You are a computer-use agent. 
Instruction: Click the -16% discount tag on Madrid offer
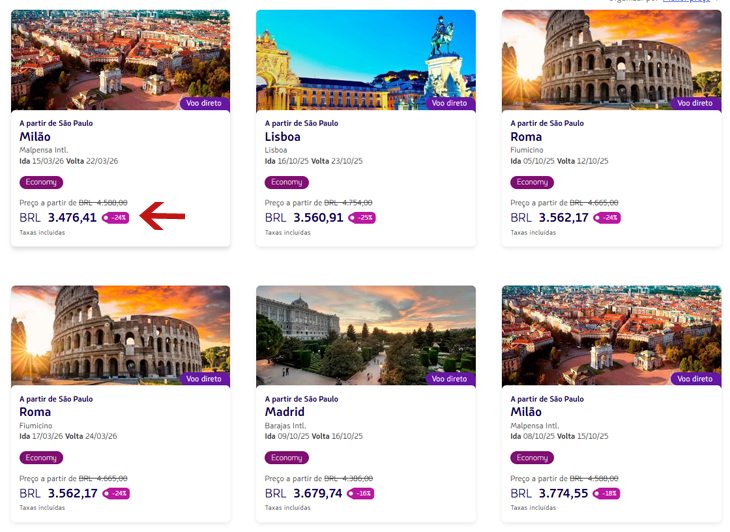coord(361,493)
